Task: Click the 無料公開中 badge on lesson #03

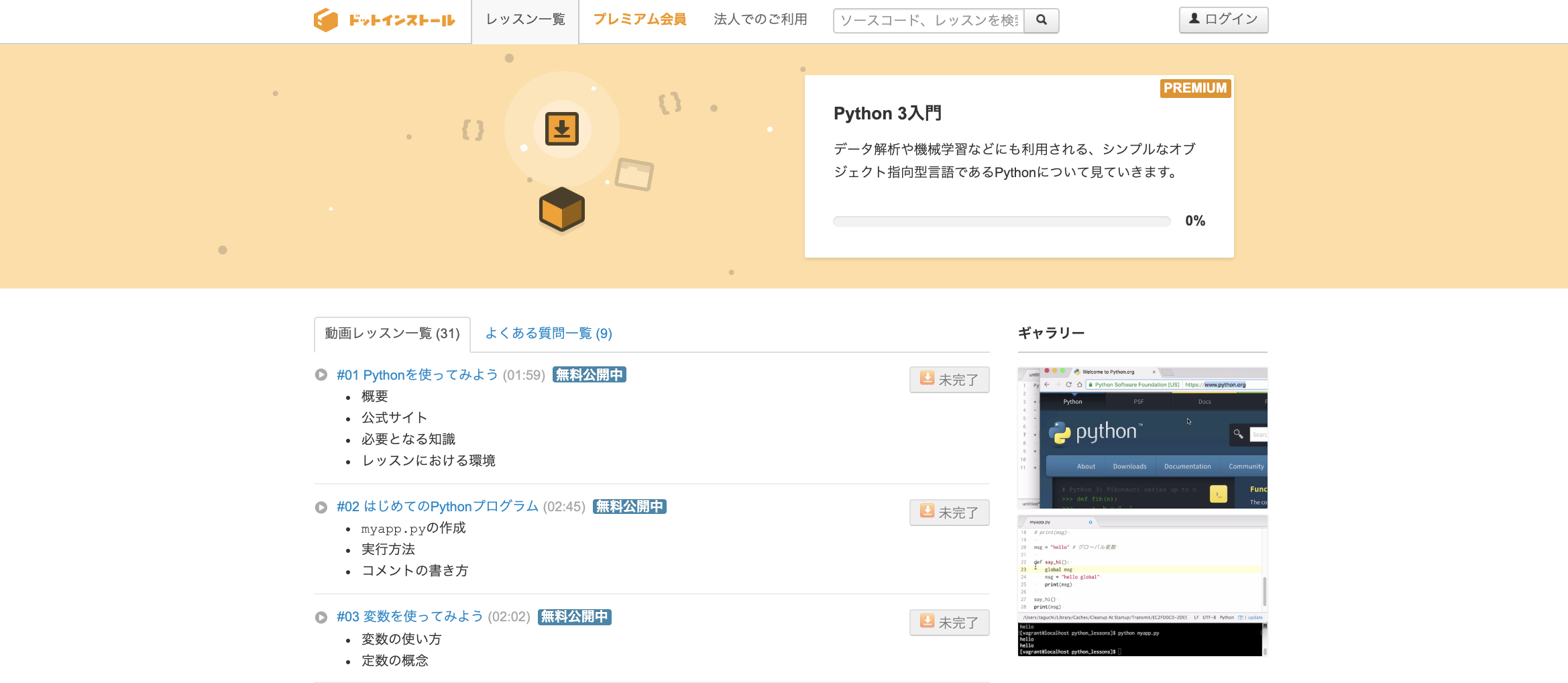Action: [575, 617]
